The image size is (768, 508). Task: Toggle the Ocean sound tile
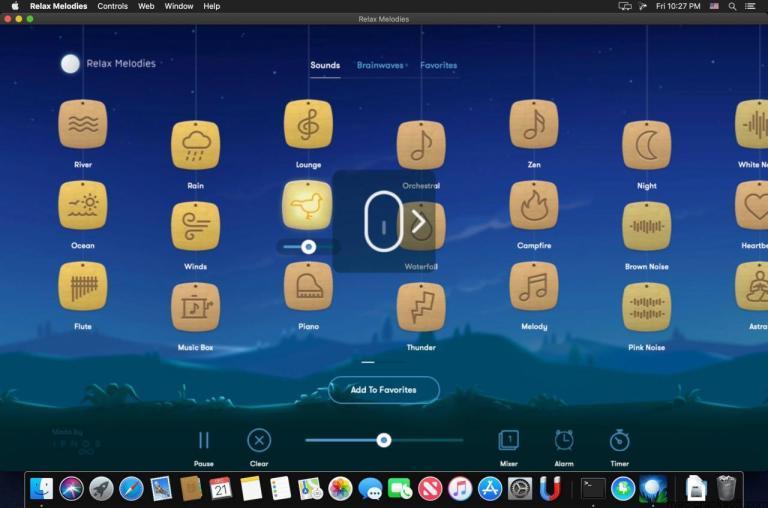tap(83, 205)
